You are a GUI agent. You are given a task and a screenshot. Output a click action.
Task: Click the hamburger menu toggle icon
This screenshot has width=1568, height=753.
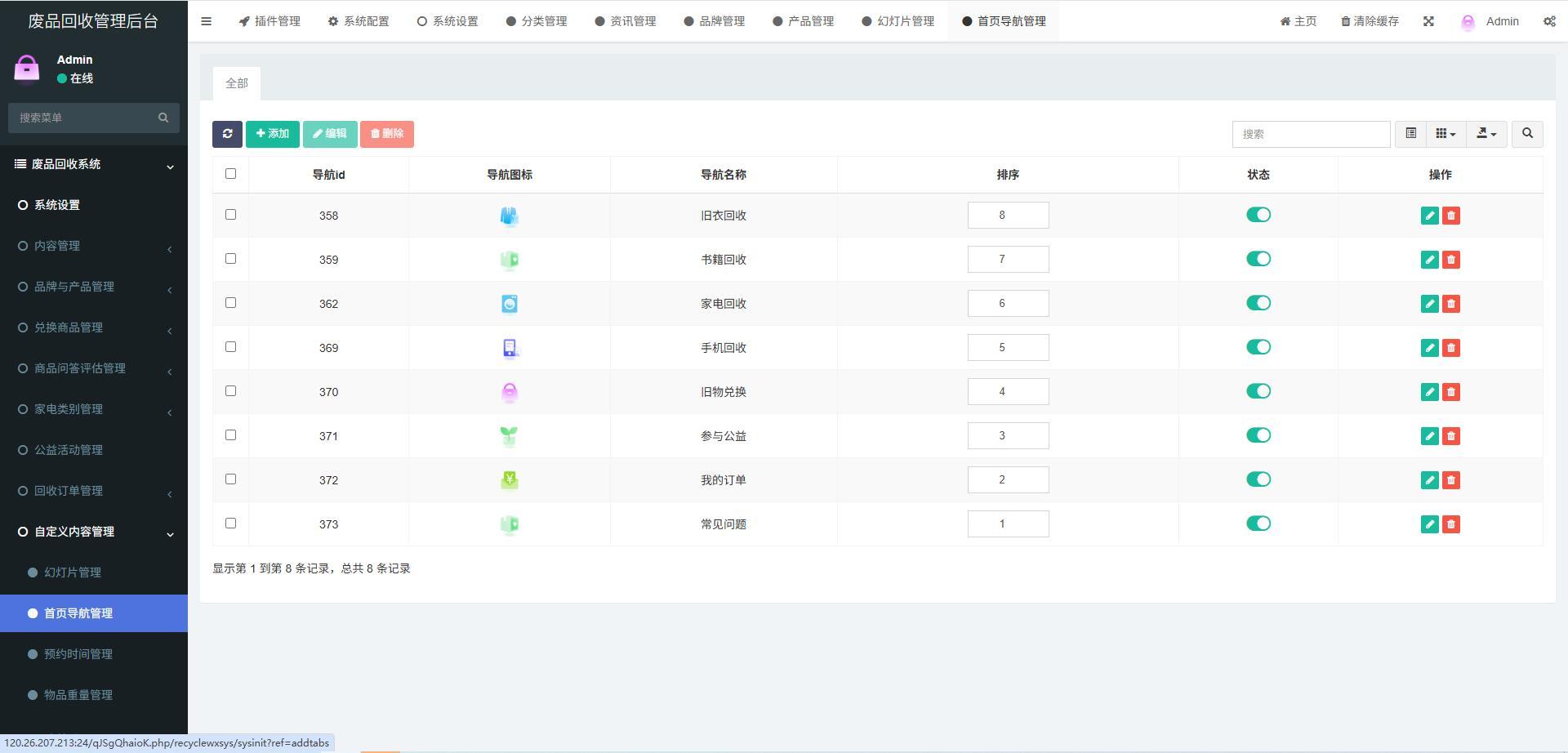tap(206, 21)
